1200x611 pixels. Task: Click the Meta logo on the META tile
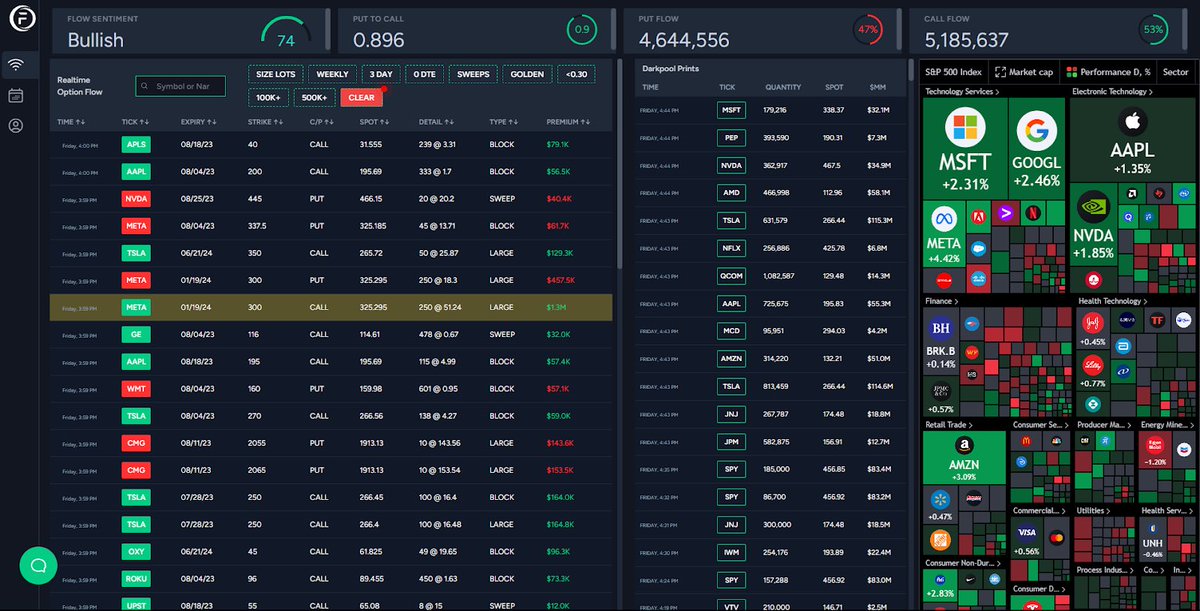click(x=943, y=219)
